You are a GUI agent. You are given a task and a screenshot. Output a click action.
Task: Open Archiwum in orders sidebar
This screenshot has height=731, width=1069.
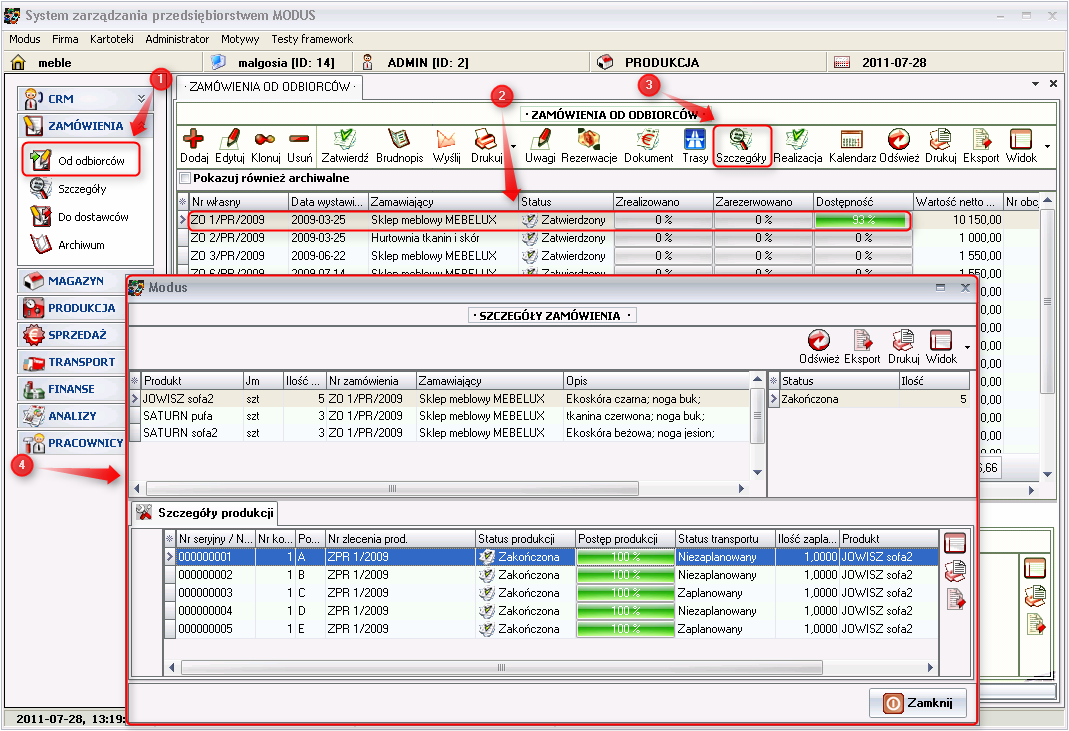point(81,245)
